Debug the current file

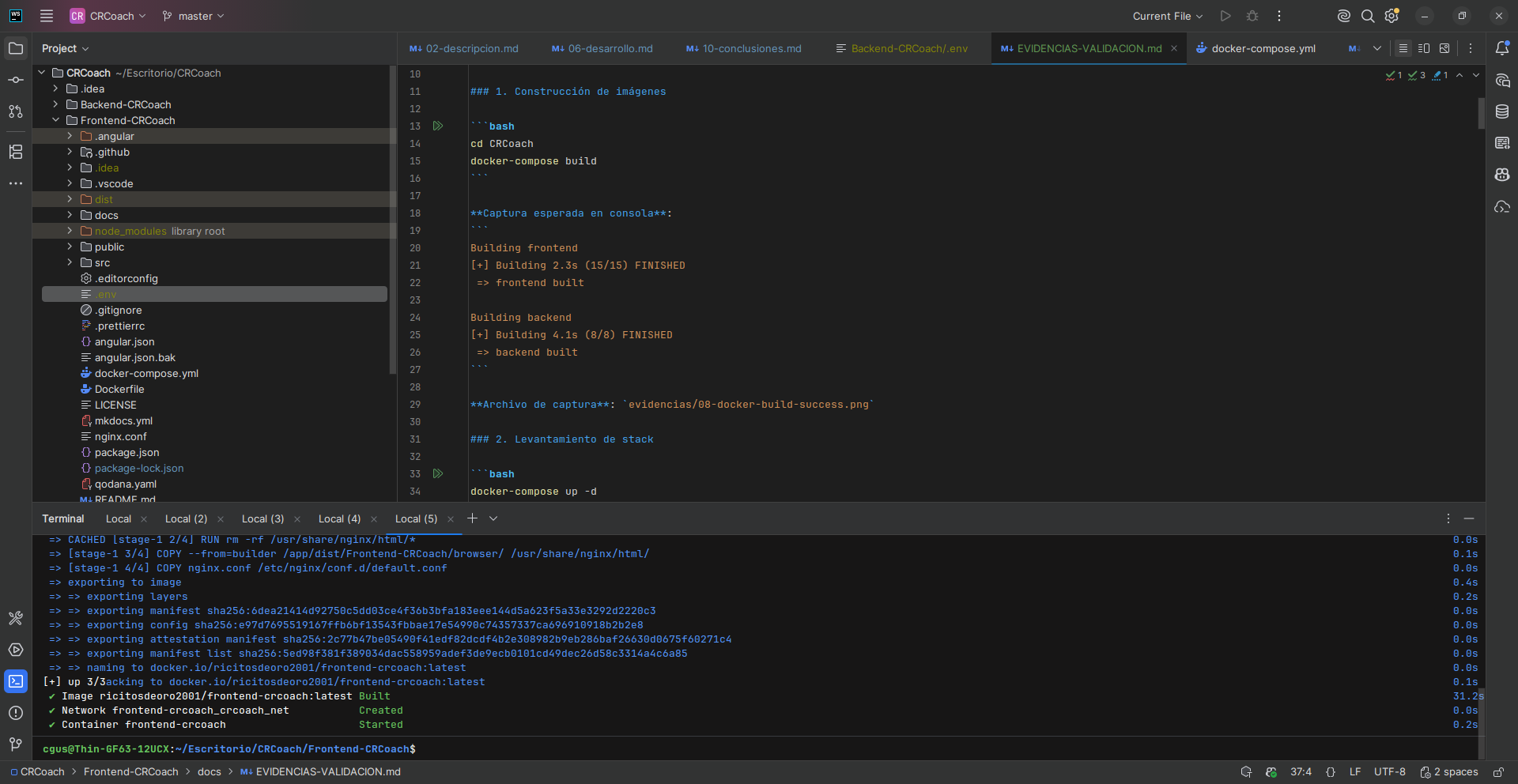(x=1252, y=16)
